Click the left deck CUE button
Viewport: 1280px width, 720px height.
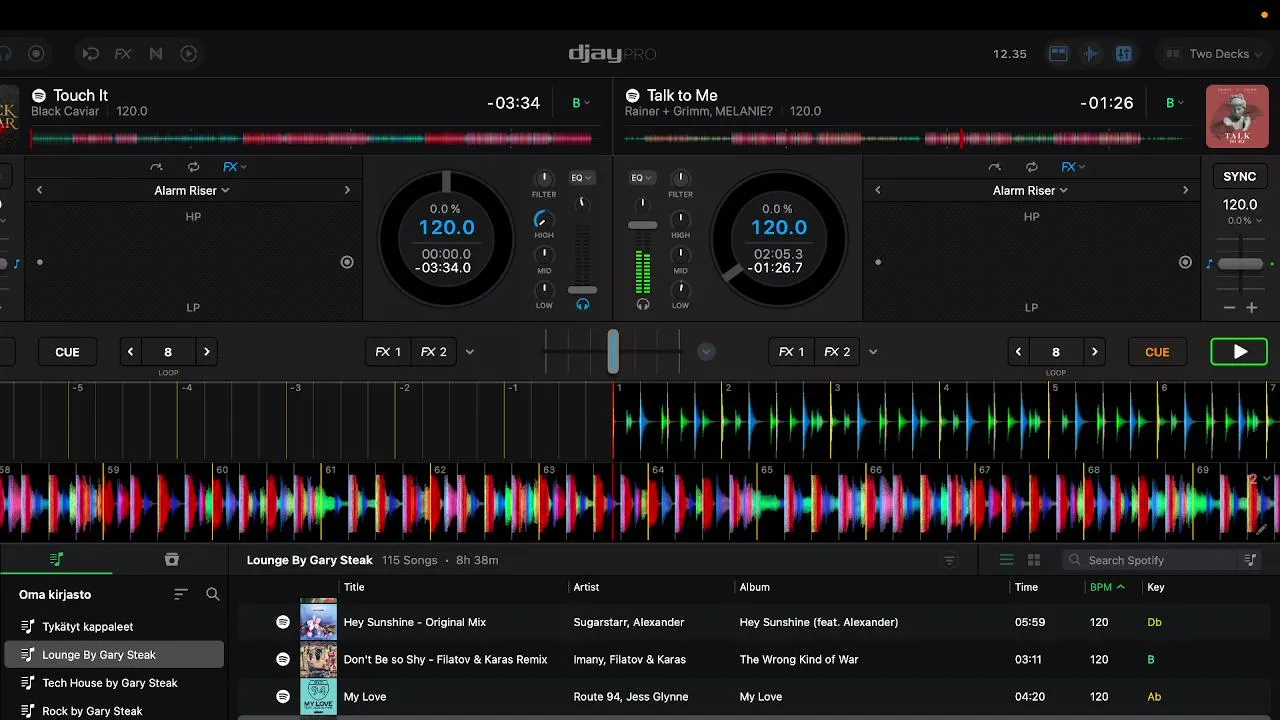click(x=67, y=352)
